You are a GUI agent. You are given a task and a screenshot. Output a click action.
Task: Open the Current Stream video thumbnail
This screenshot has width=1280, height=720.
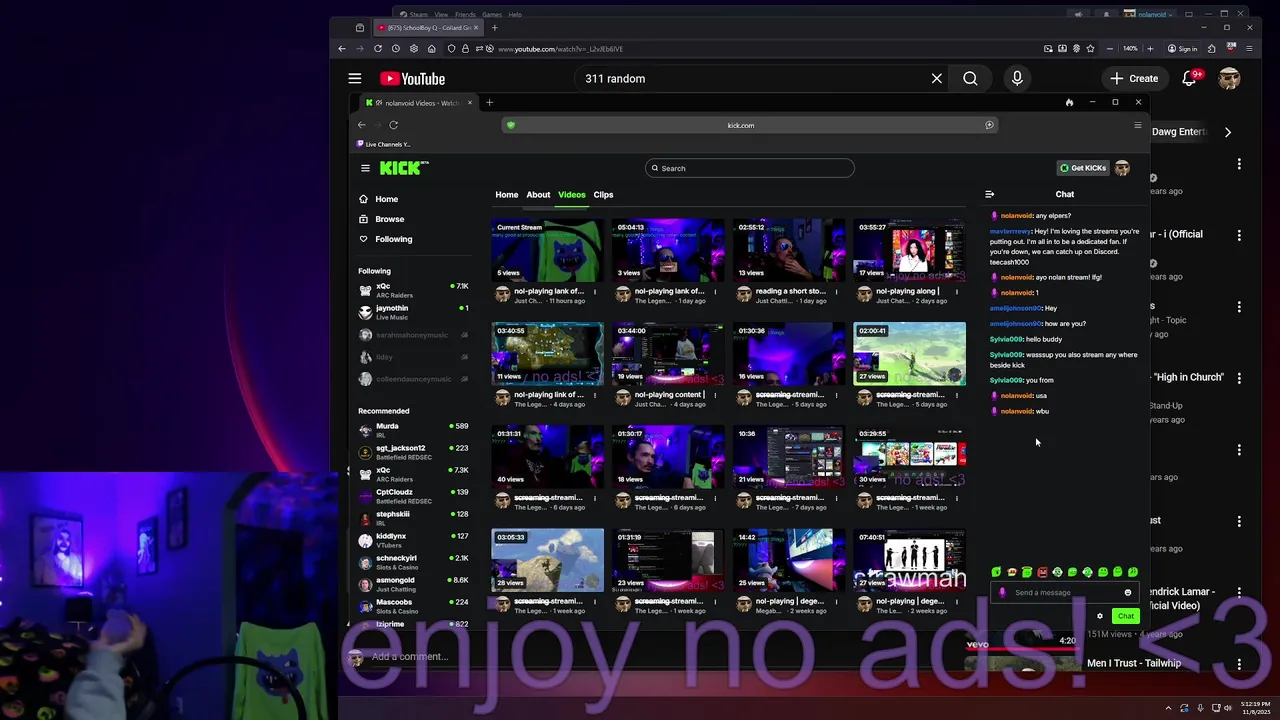548,250
